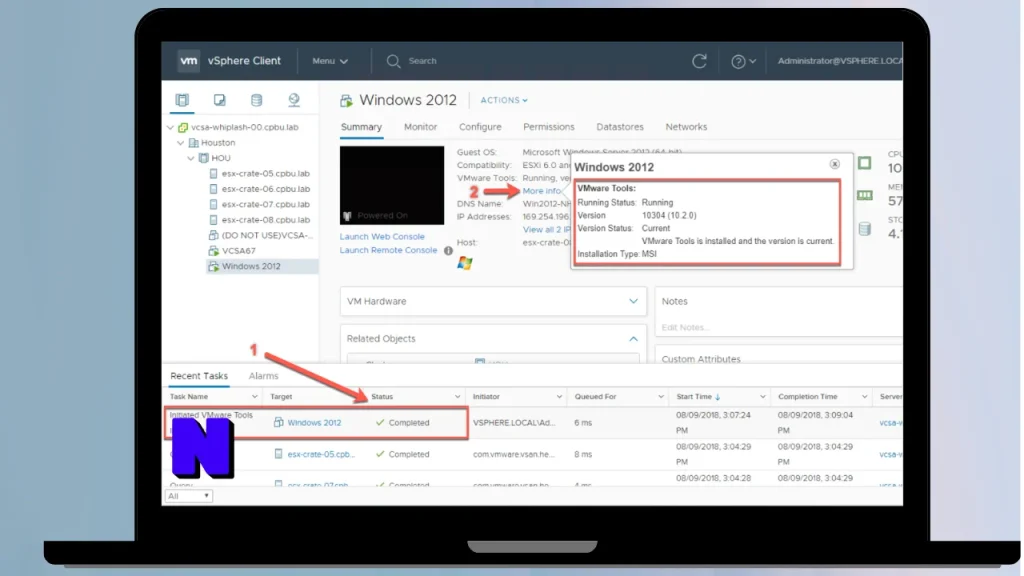Sort tasks by Start Time column header
Screen dimensions: 1024x576
[694, 396]
